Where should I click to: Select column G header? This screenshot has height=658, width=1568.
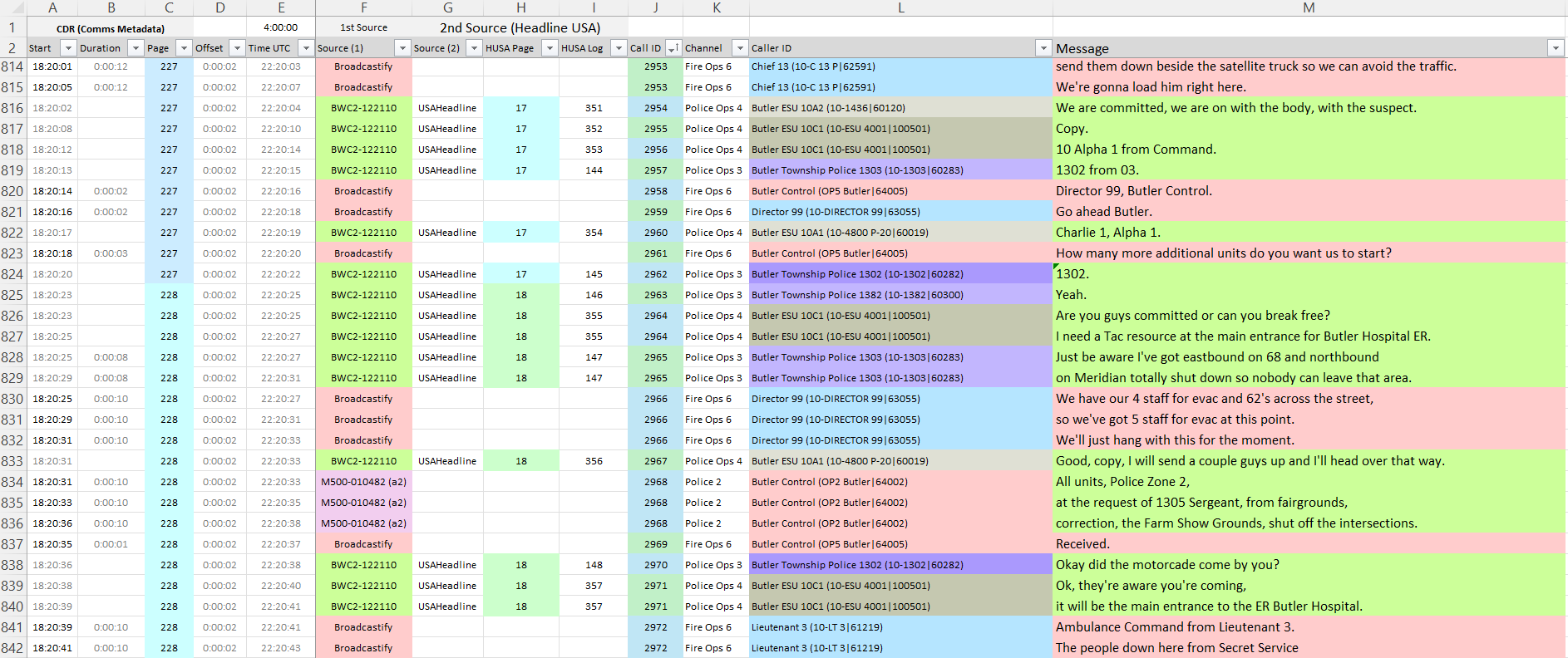tap(448, 8)
